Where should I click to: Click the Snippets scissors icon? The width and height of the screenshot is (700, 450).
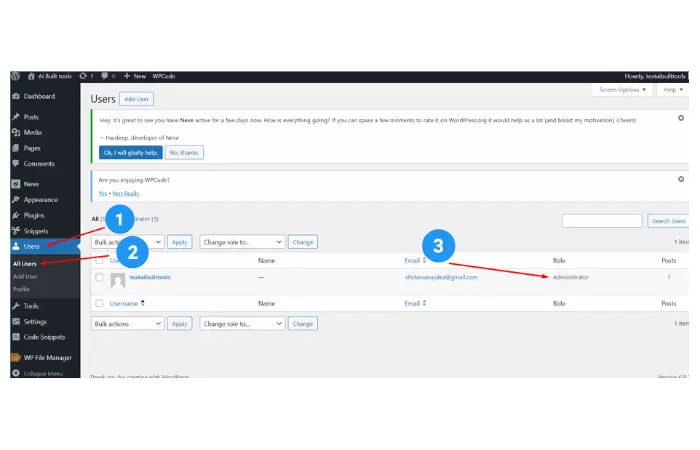coord(16,231)
